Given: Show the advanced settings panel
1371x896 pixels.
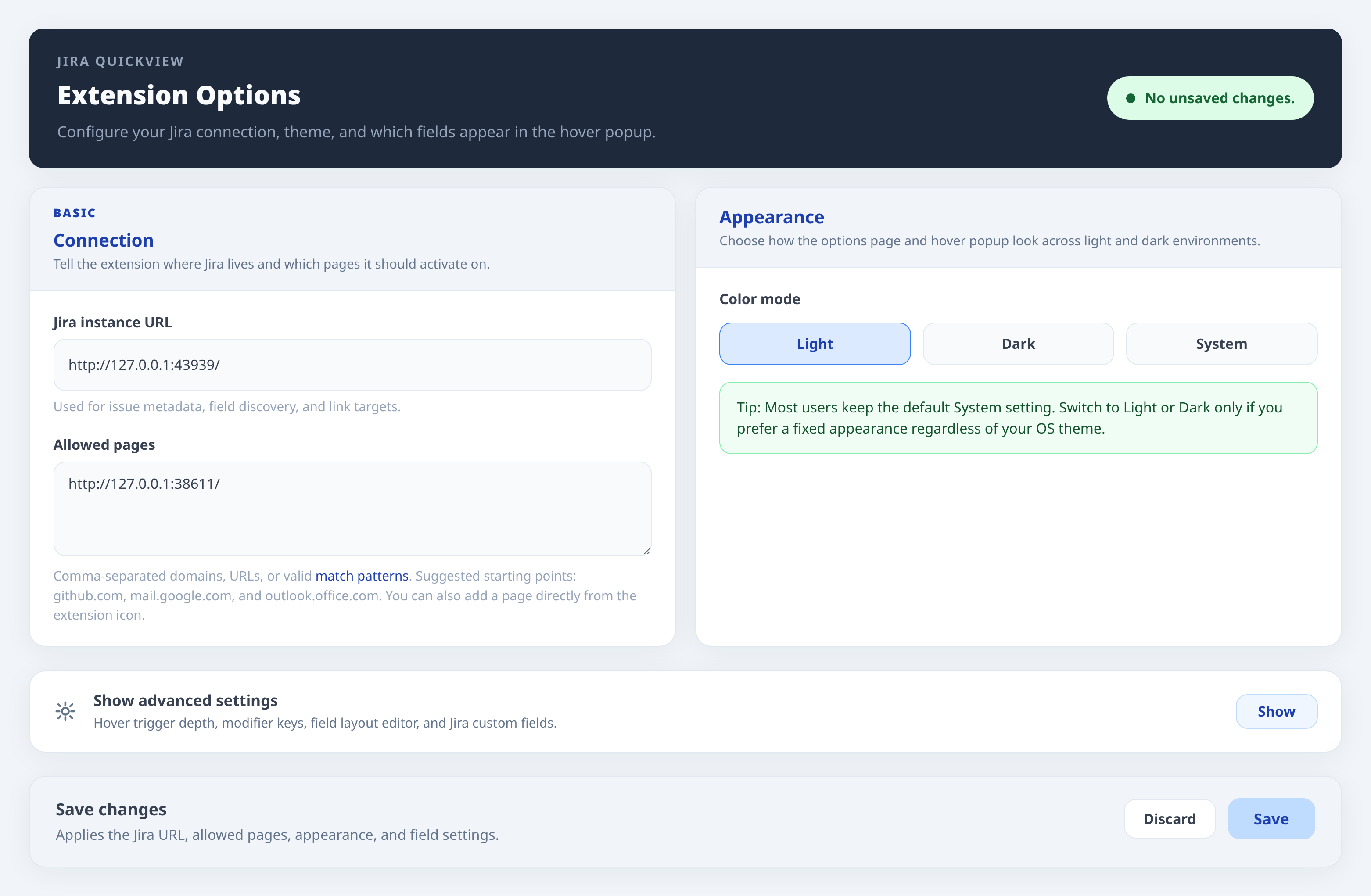Looking at the screenshot, I should [x=1276, y=711].
